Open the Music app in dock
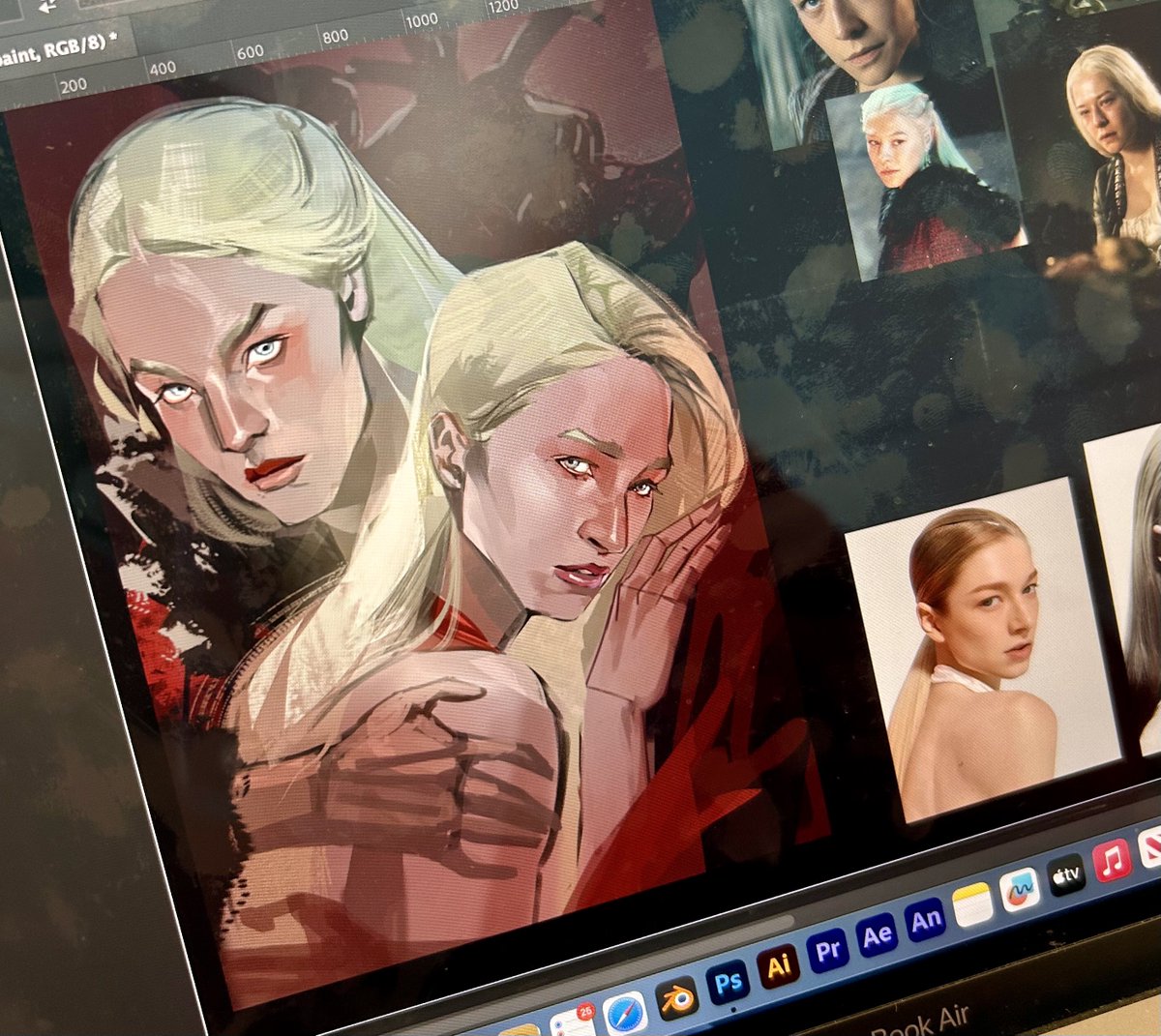 coord(1111,860)
